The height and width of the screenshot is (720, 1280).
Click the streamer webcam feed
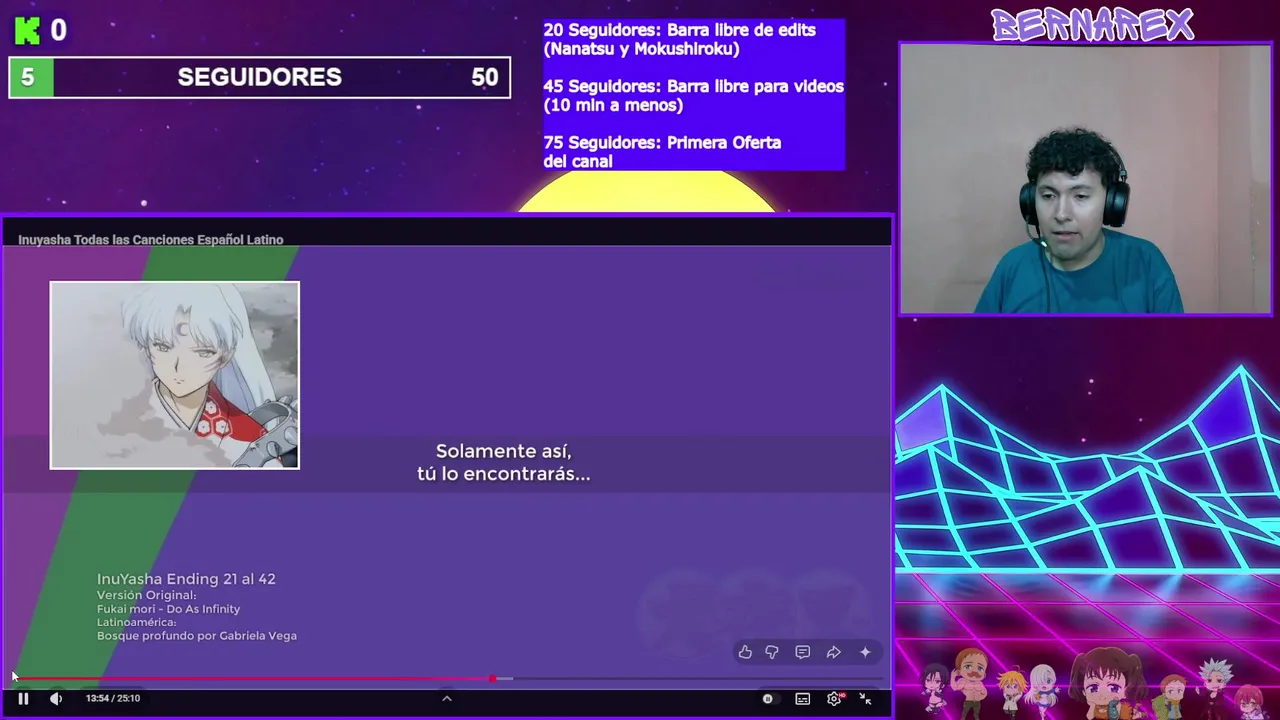1085,179
